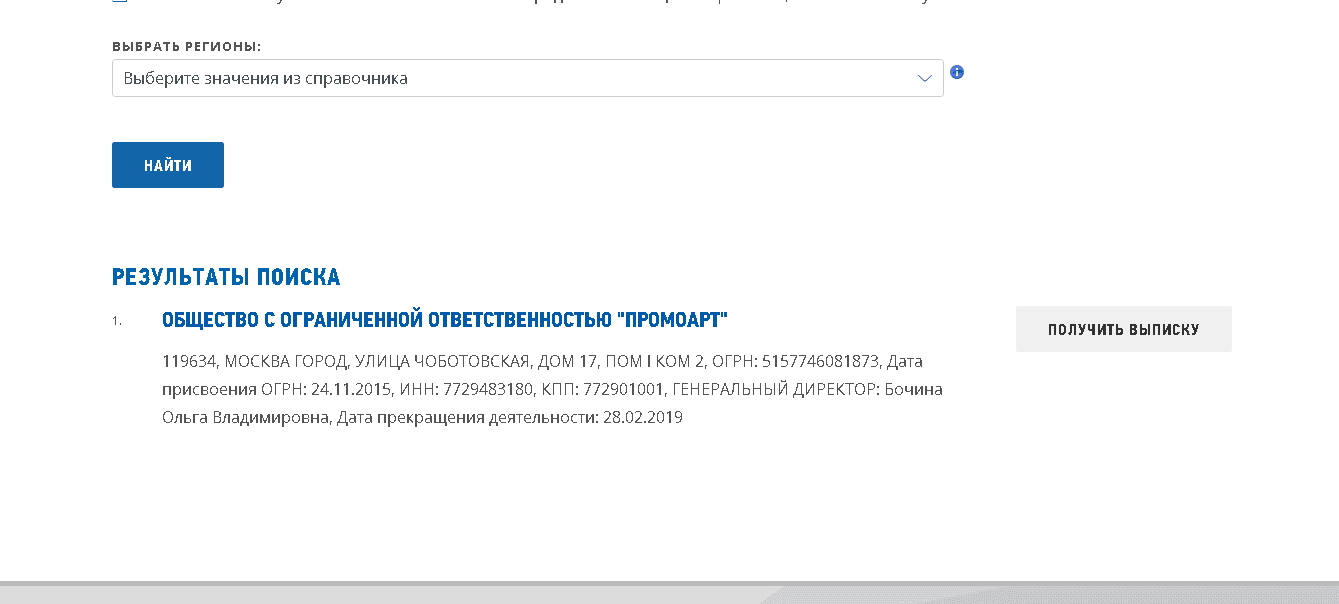Toggle the partially visible checkbox at top
The image size is (1339, 604).
coord(120,2)
